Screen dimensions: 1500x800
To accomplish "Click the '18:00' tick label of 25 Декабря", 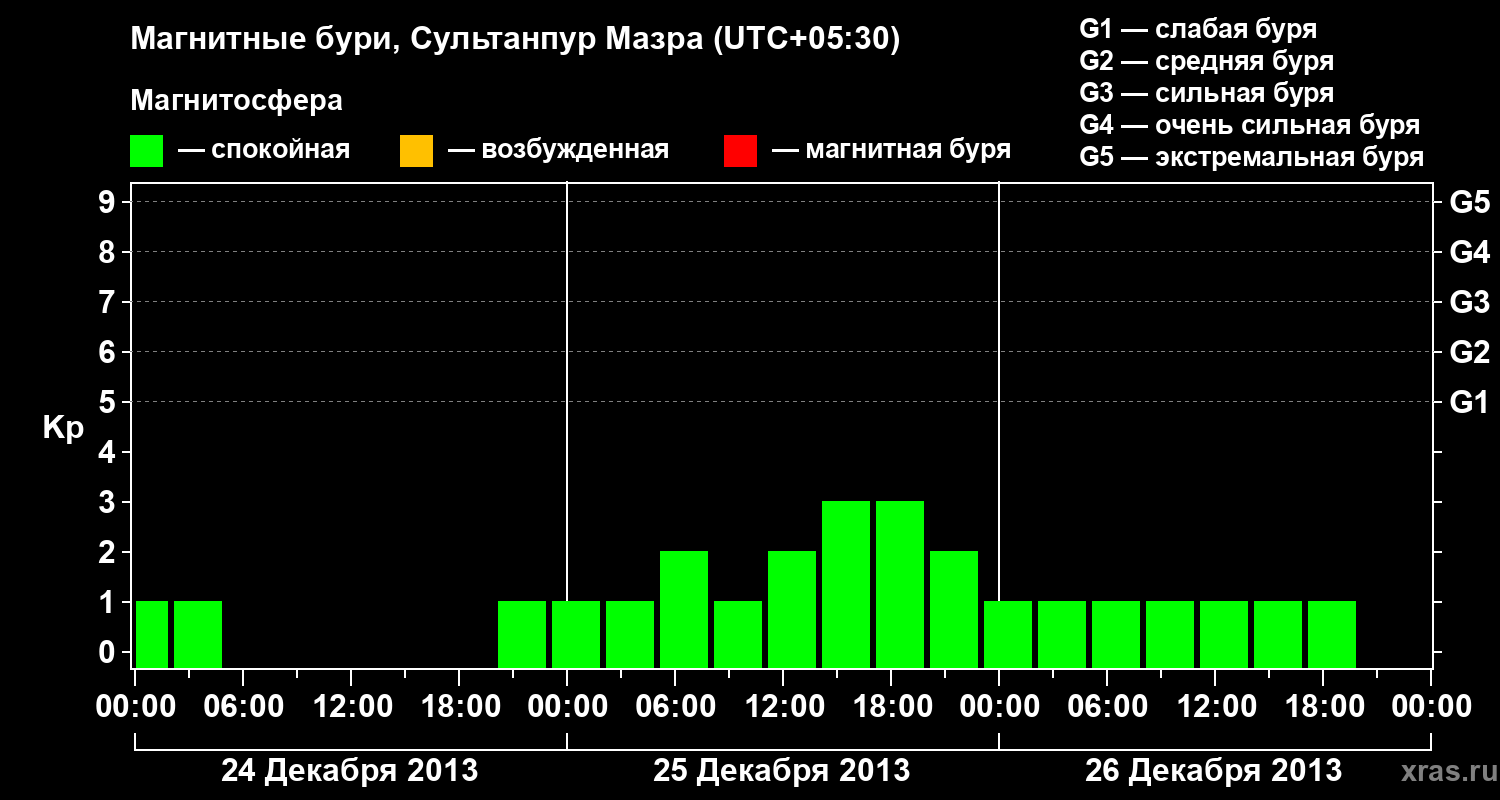I will 891,706.
